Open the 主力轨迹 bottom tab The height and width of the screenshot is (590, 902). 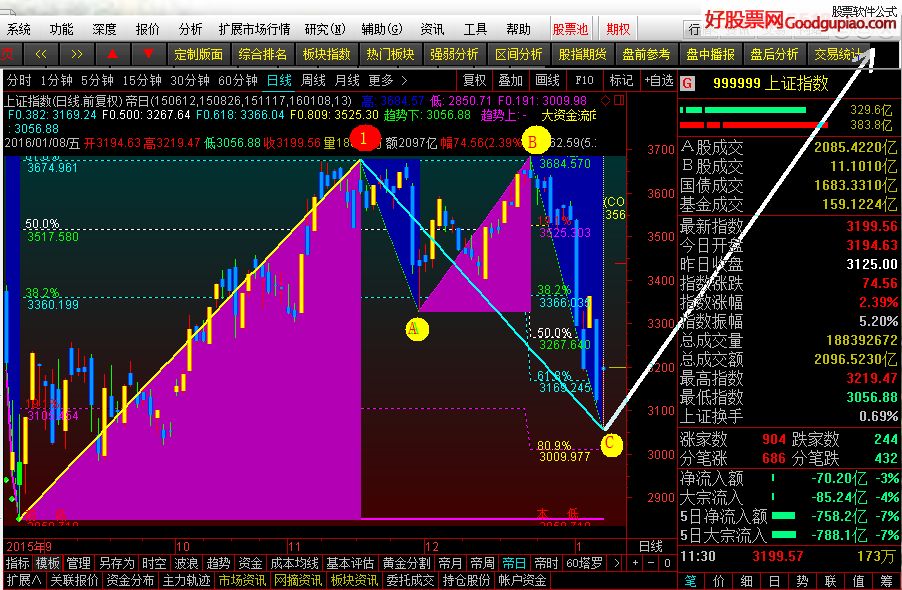click(x=186, y=580)
